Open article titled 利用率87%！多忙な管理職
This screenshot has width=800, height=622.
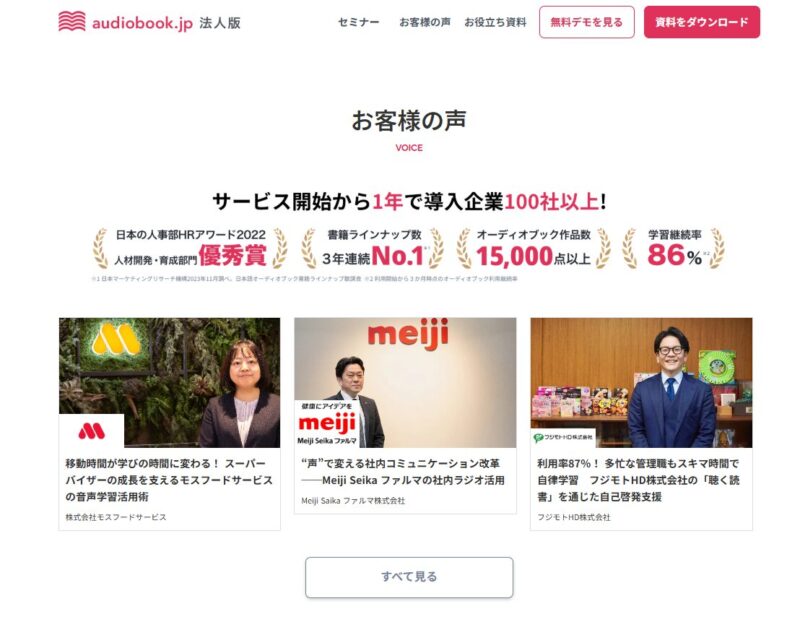point(638,480)
